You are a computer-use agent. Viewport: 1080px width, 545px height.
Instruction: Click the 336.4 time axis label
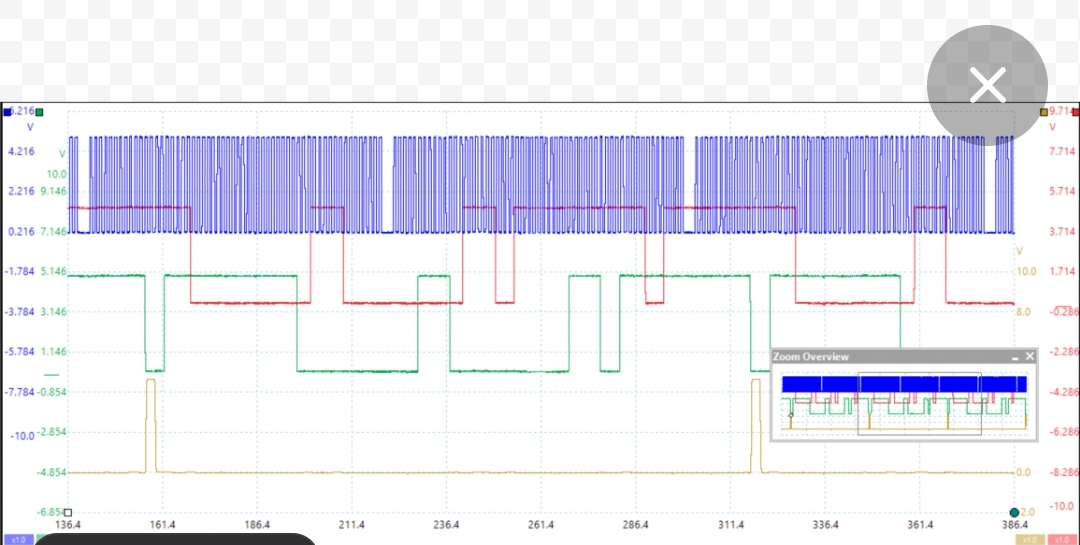(826, 525)
